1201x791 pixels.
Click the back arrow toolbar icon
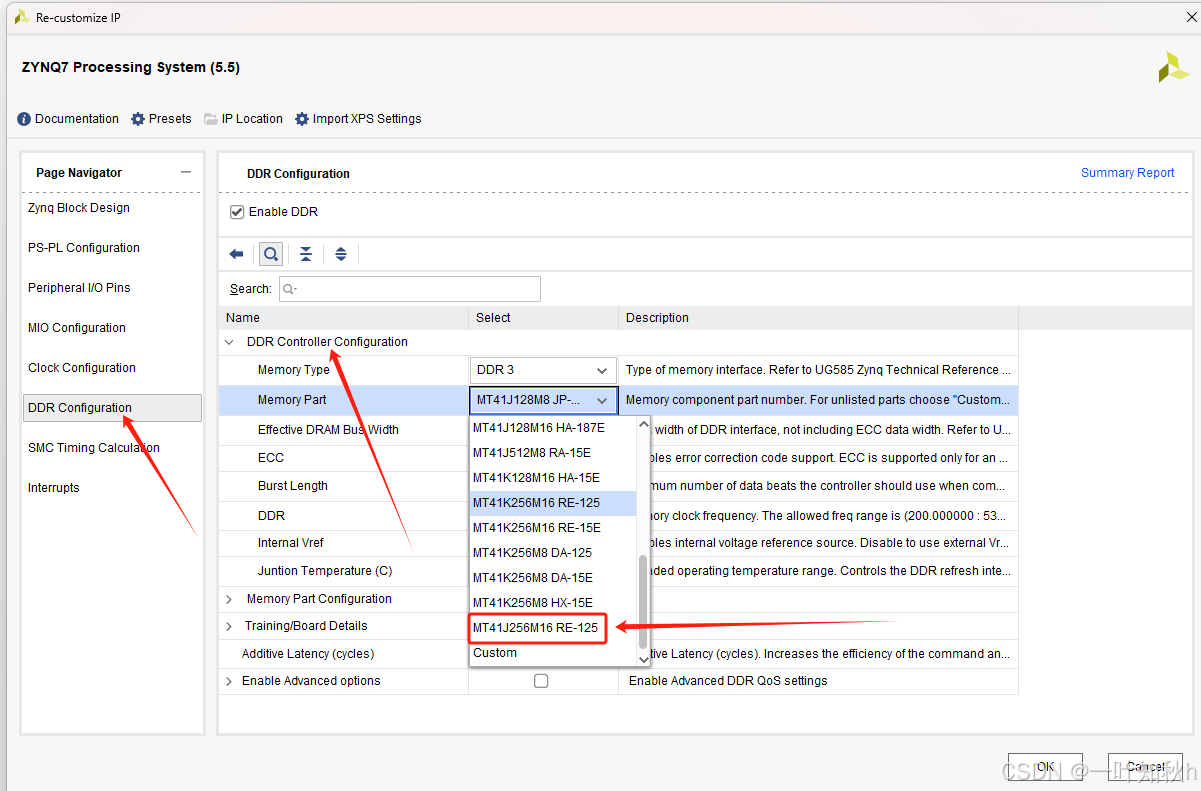[237, 254]
